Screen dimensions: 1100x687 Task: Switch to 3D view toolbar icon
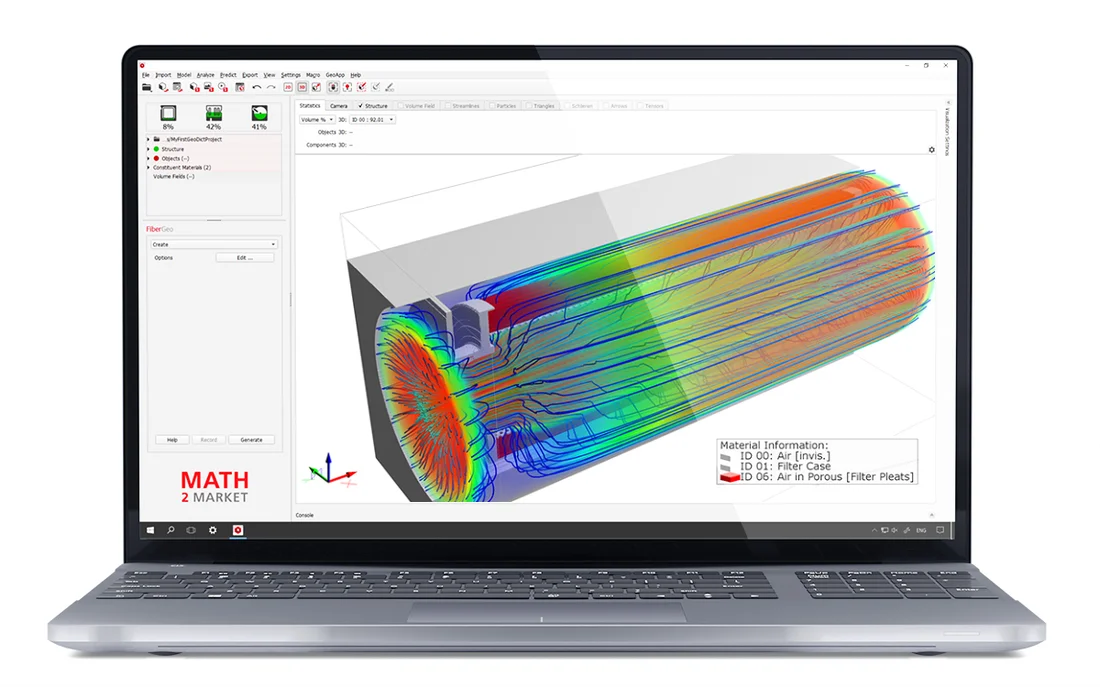pos(302,87)
